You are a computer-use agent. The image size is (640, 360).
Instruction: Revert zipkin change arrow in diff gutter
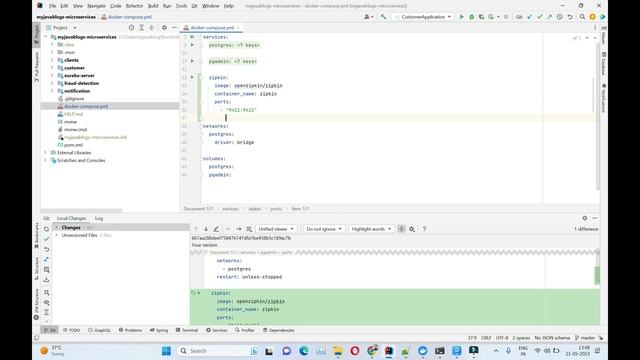[x=193, y=293]
